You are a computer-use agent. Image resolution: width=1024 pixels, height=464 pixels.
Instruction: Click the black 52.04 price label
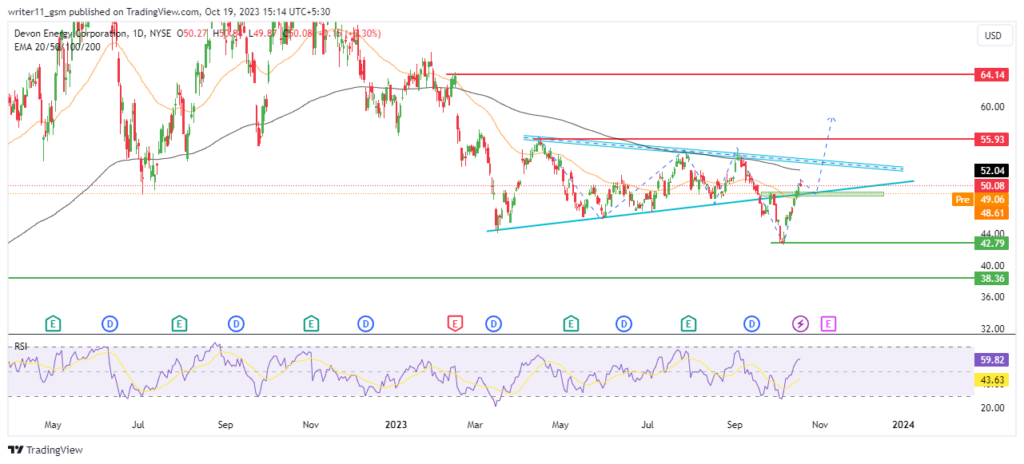pyautogui.click(x=991, y=171)
